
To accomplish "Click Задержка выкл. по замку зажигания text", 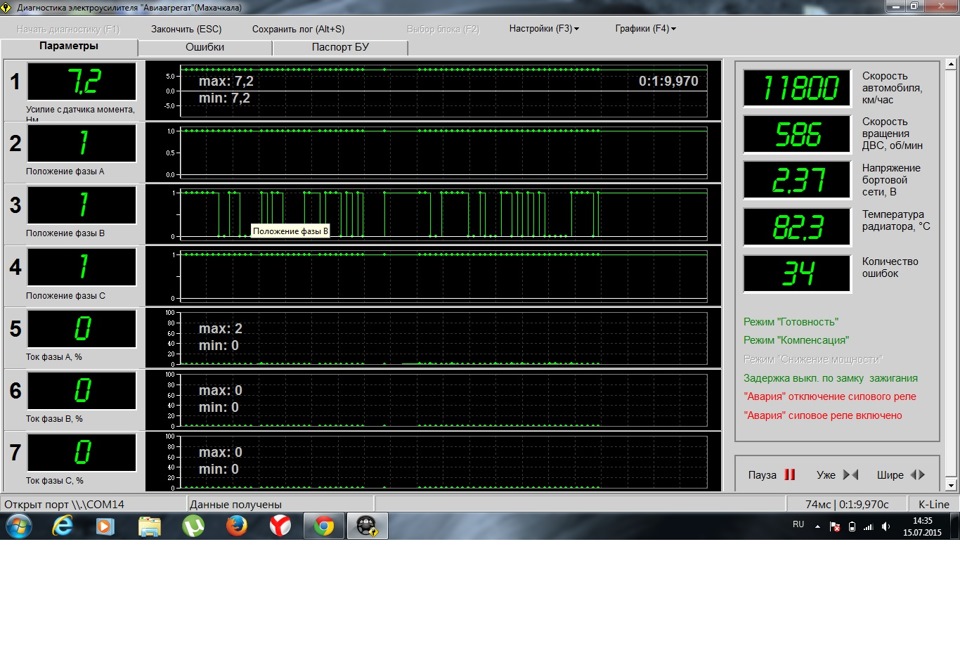I will coord(830,378).
